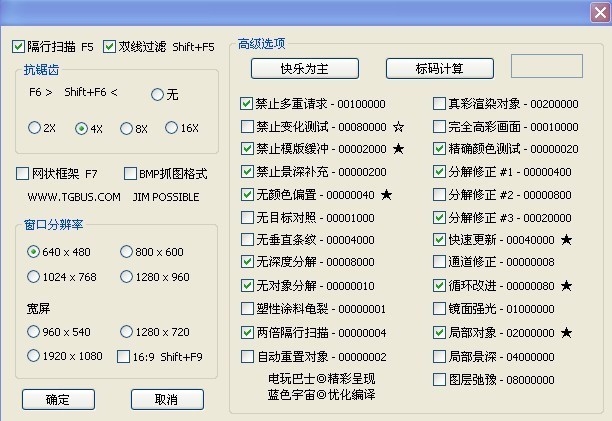Image resolution: width=612 pixels, height=421 pixels.
Task: Choose 960 x 540 widescreen resolution
Action: click(34, 332)
